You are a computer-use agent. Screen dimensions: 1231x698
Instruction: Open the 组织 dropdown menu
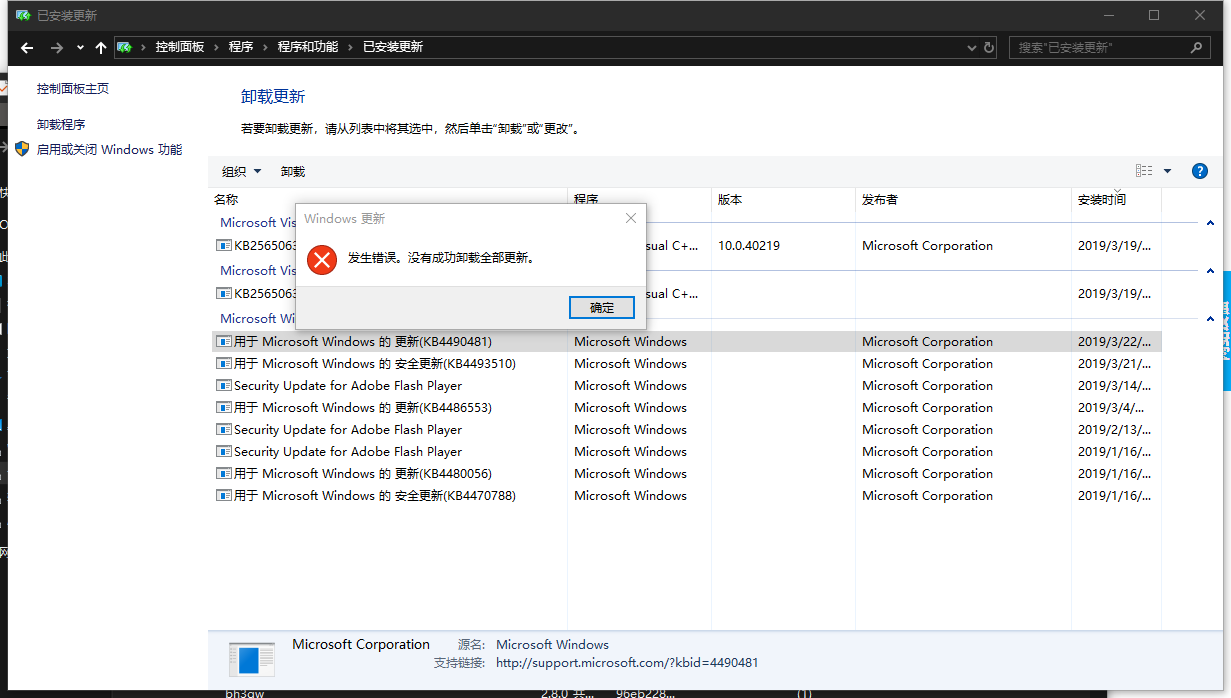tap(241, 171)
